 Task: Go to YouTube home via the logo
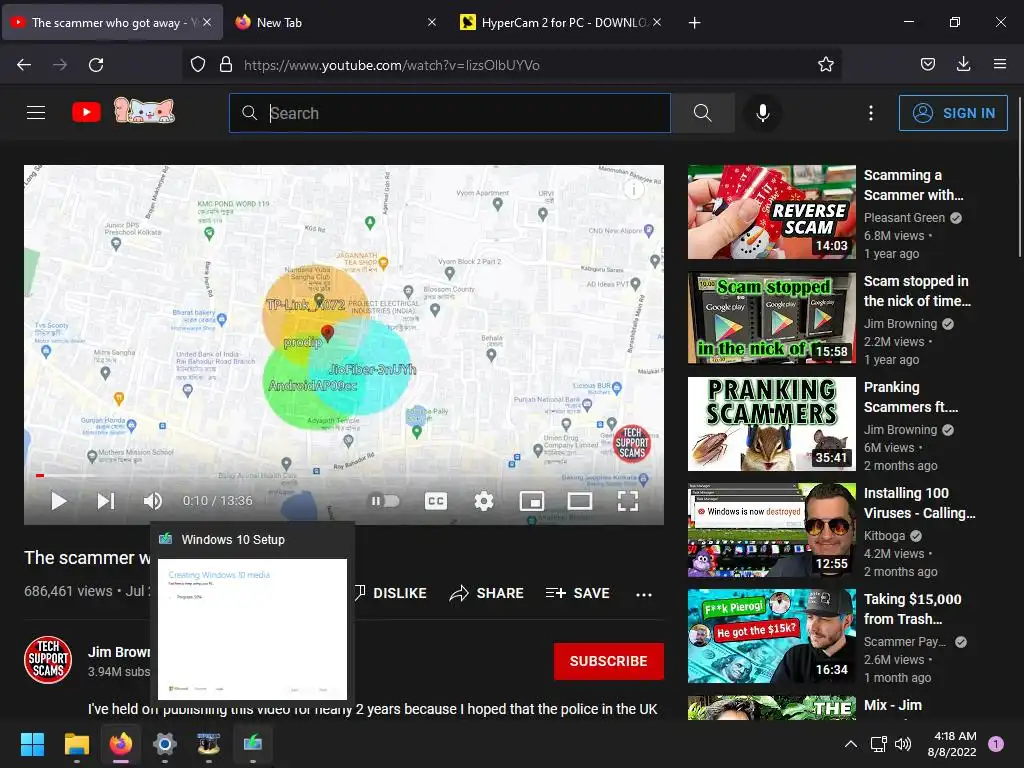click(86, 112)
